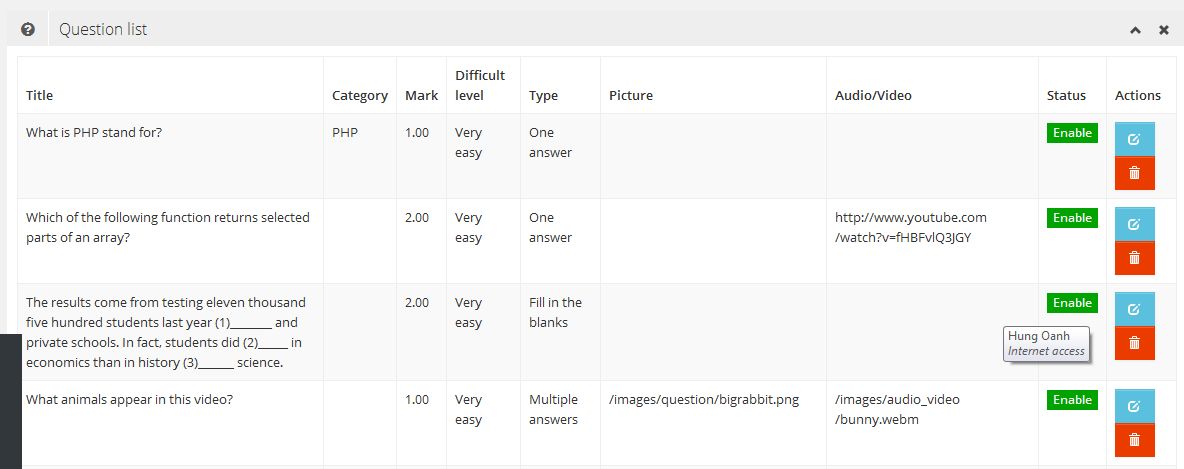This screenshot has height=469, width=1184.
Task: Delete the "What is PHP stand for?" question
Action: point(1134,173)
